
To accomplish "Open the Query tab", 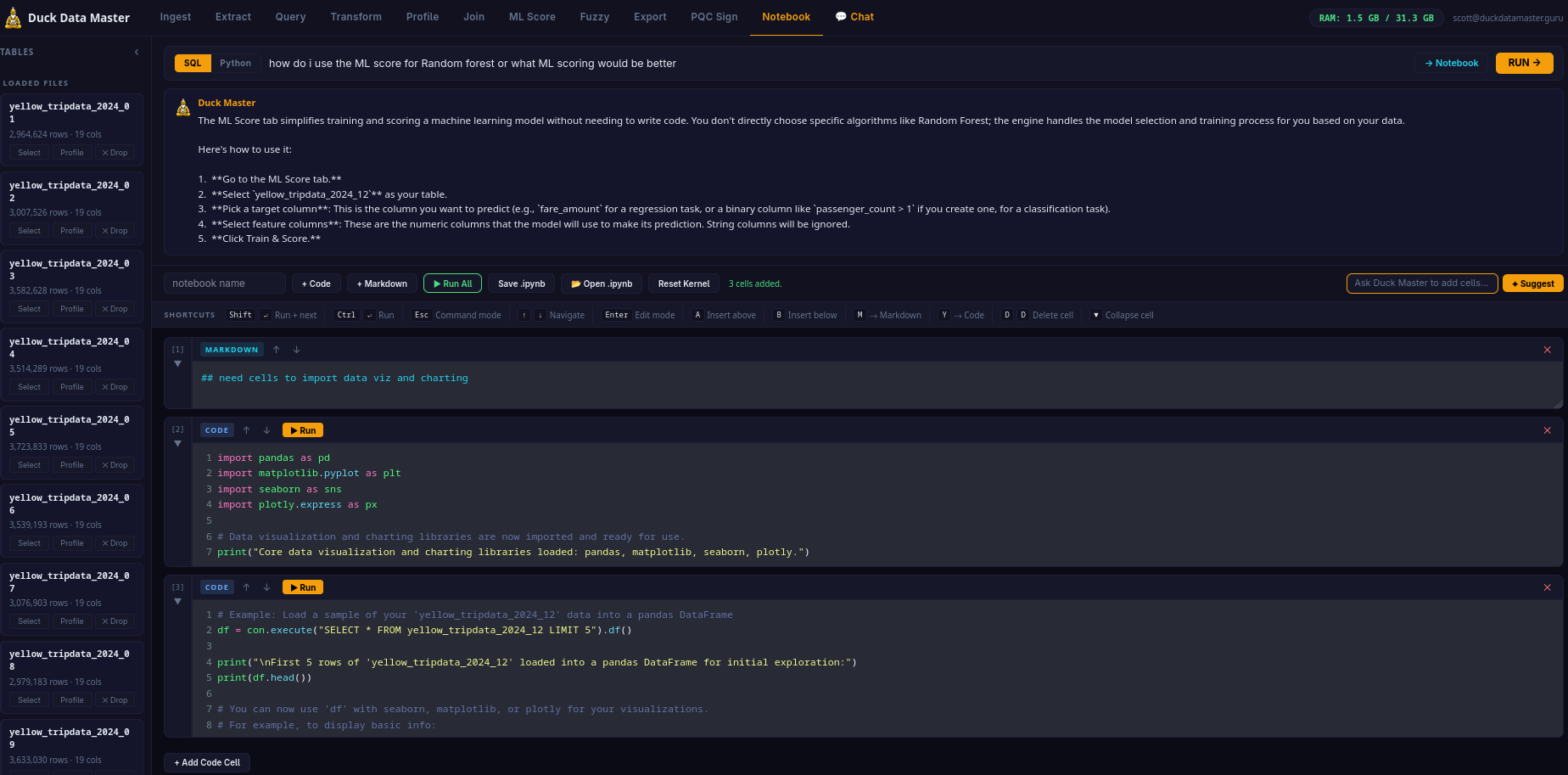I will pos(290,17).
